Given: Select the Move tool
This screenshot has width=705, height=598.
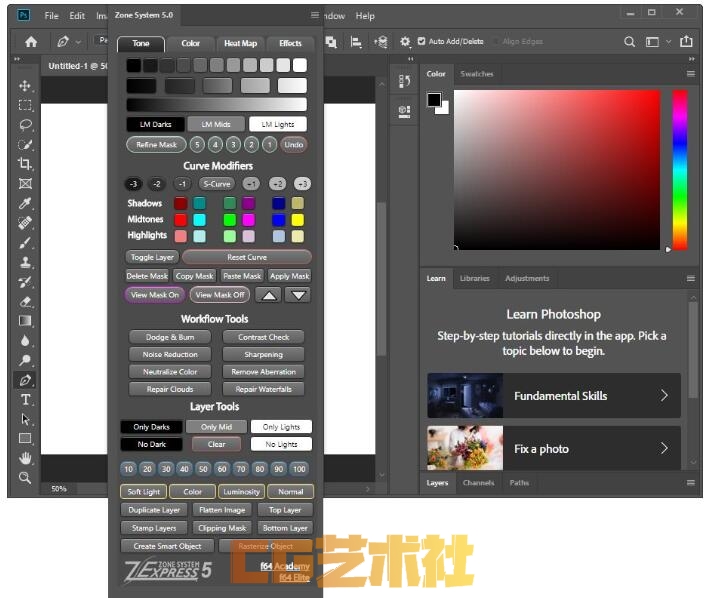Looking at the screenshot, I should pos(25,85).
